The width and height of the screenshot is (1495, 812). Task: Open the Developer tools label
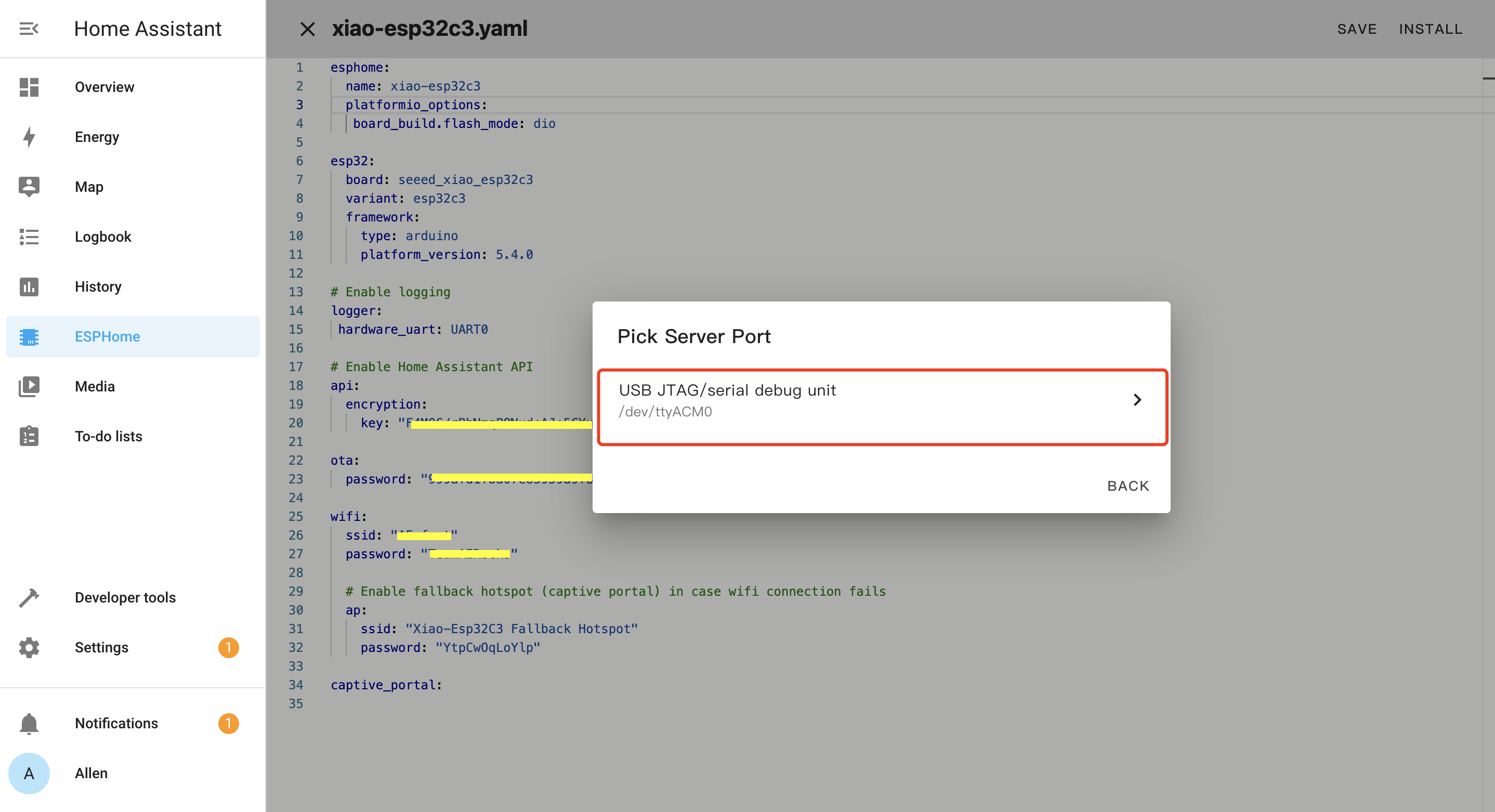(125, 598)
